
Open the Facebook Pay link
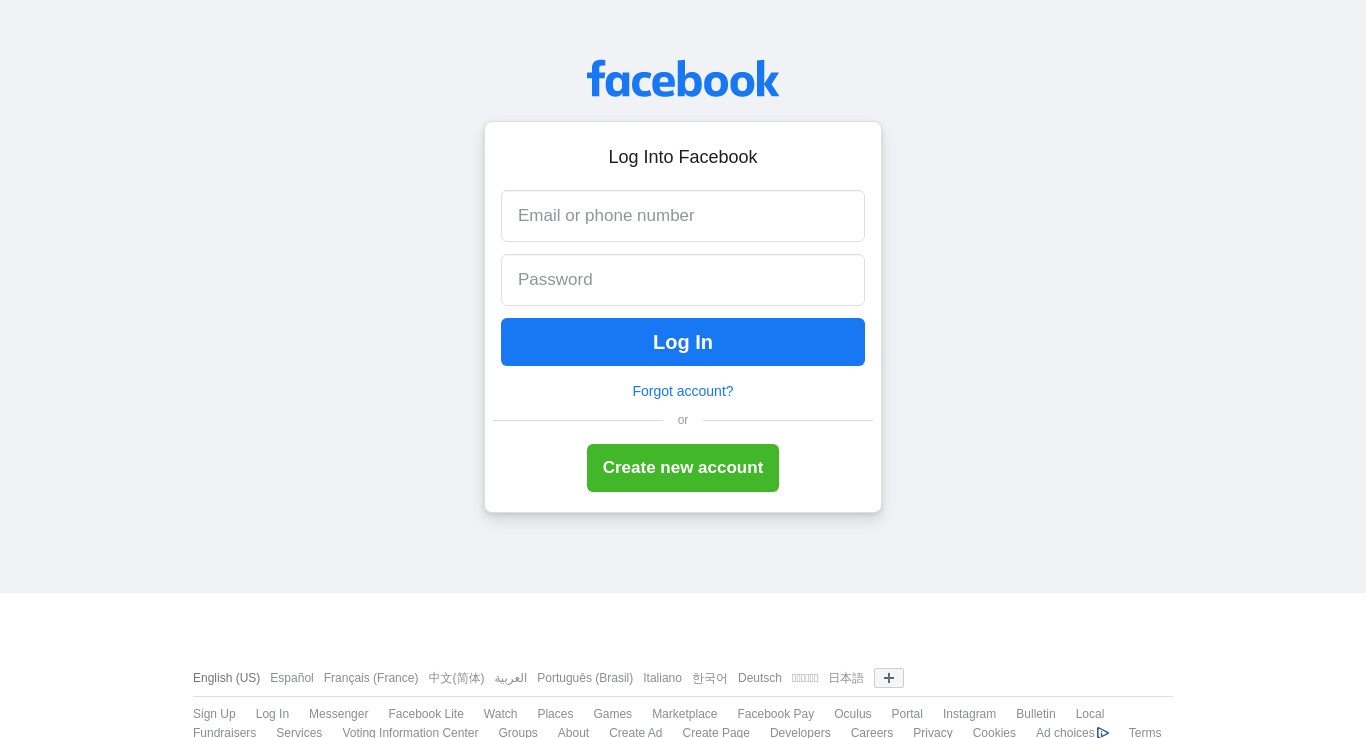tap(776, 714)
